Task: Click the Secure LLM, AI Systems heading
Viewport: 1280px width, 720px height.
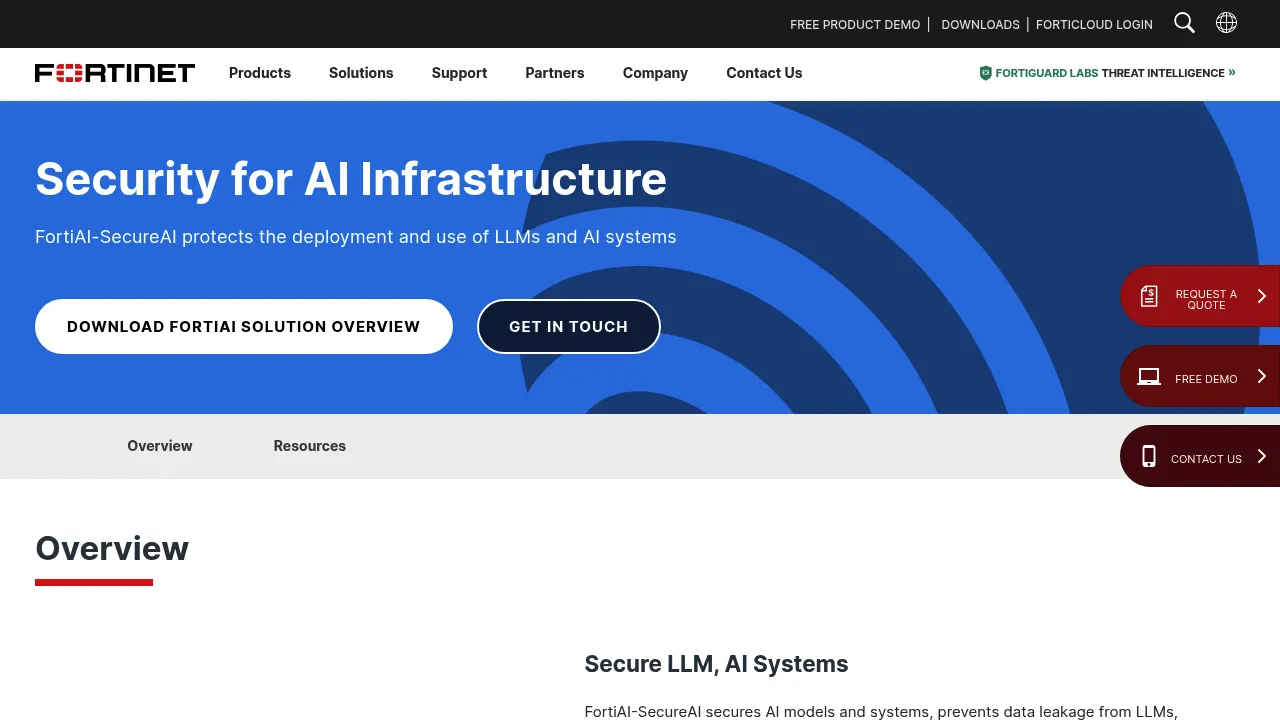Action: point(716,664)
